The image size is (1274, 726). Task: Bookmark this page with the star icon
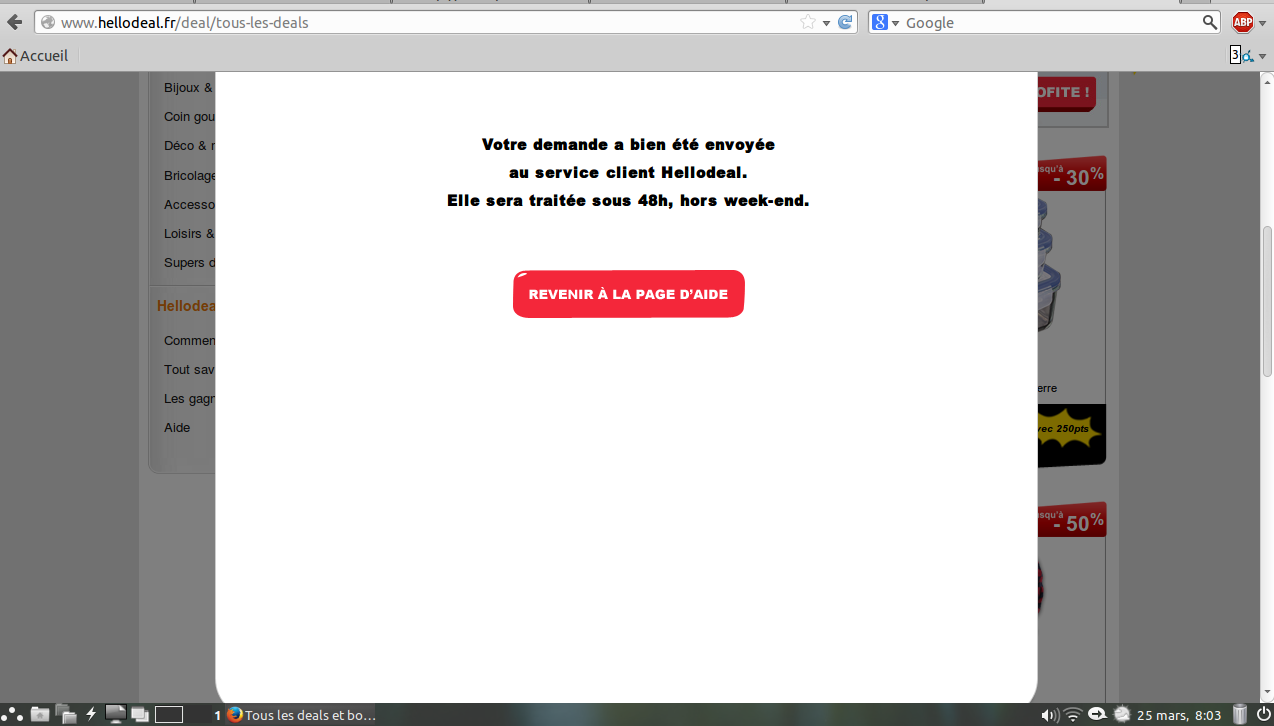(808, 22)
